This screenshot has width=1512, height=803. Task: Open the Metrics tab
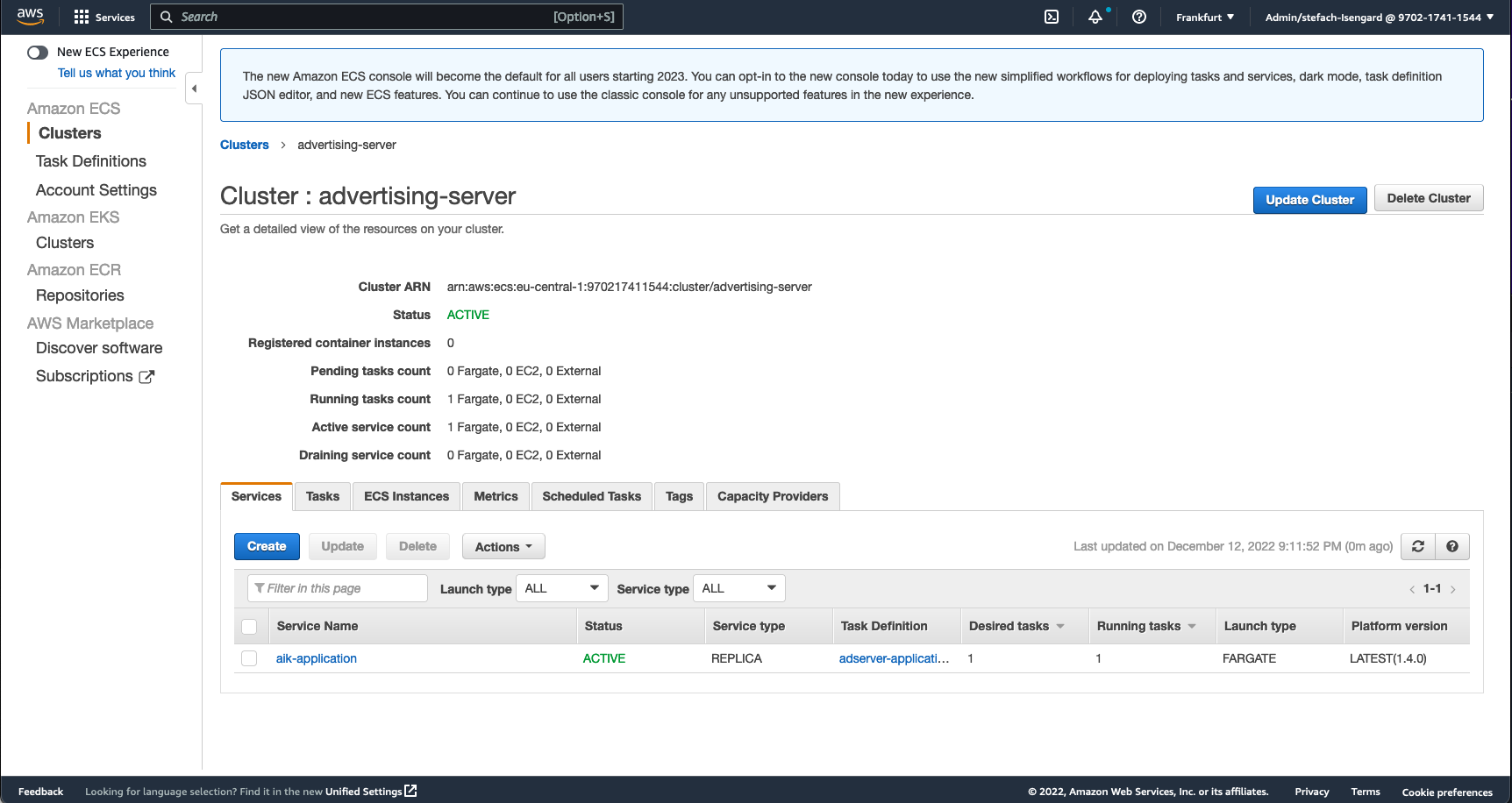point(496,496)
